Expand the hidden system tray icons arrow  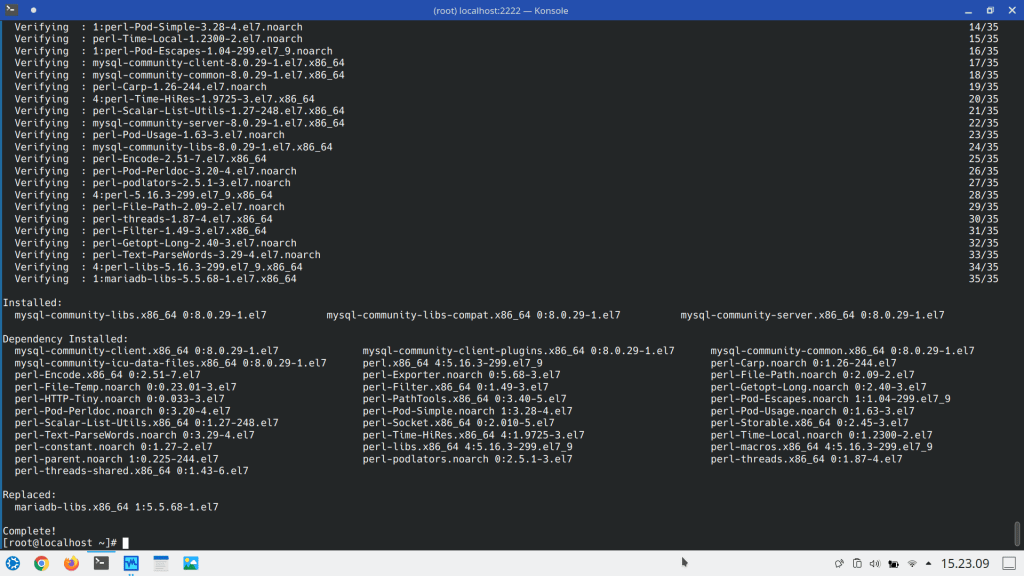click(928, 564)
